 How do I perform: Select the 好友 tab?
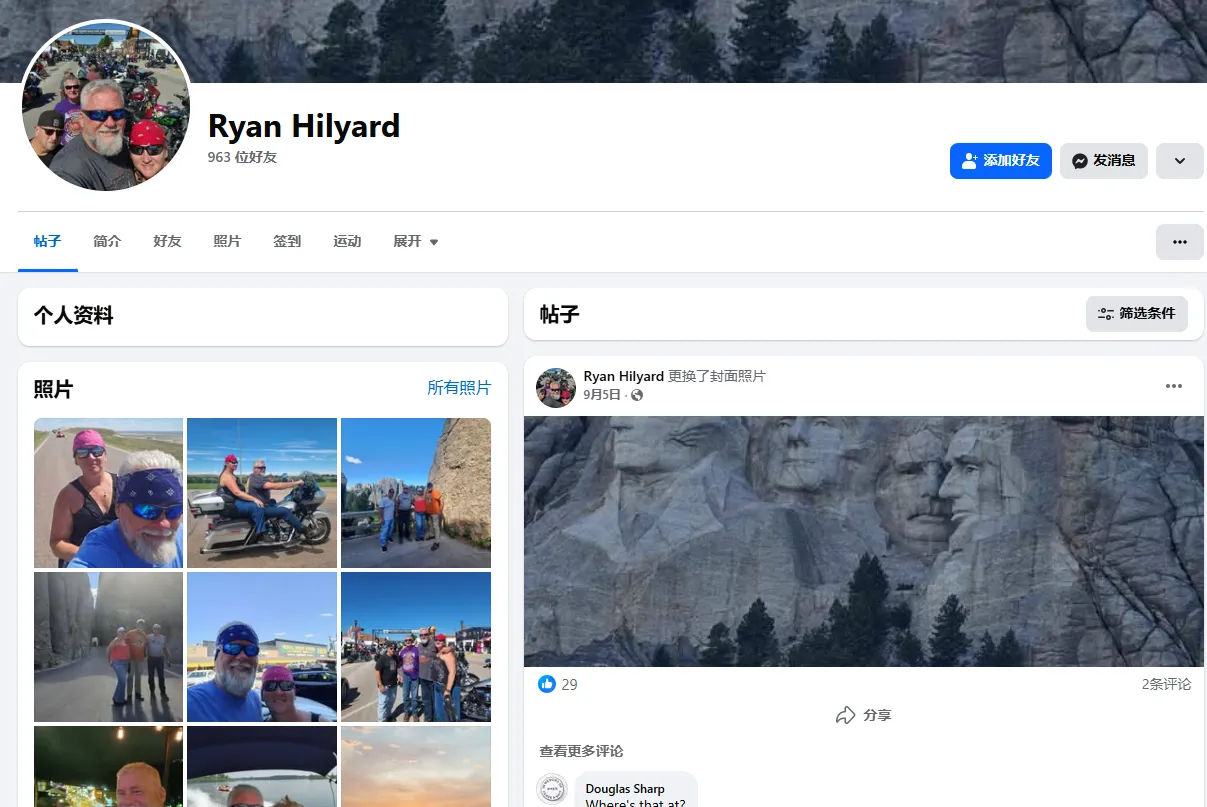pyautogui.click(x=167, y=241)
